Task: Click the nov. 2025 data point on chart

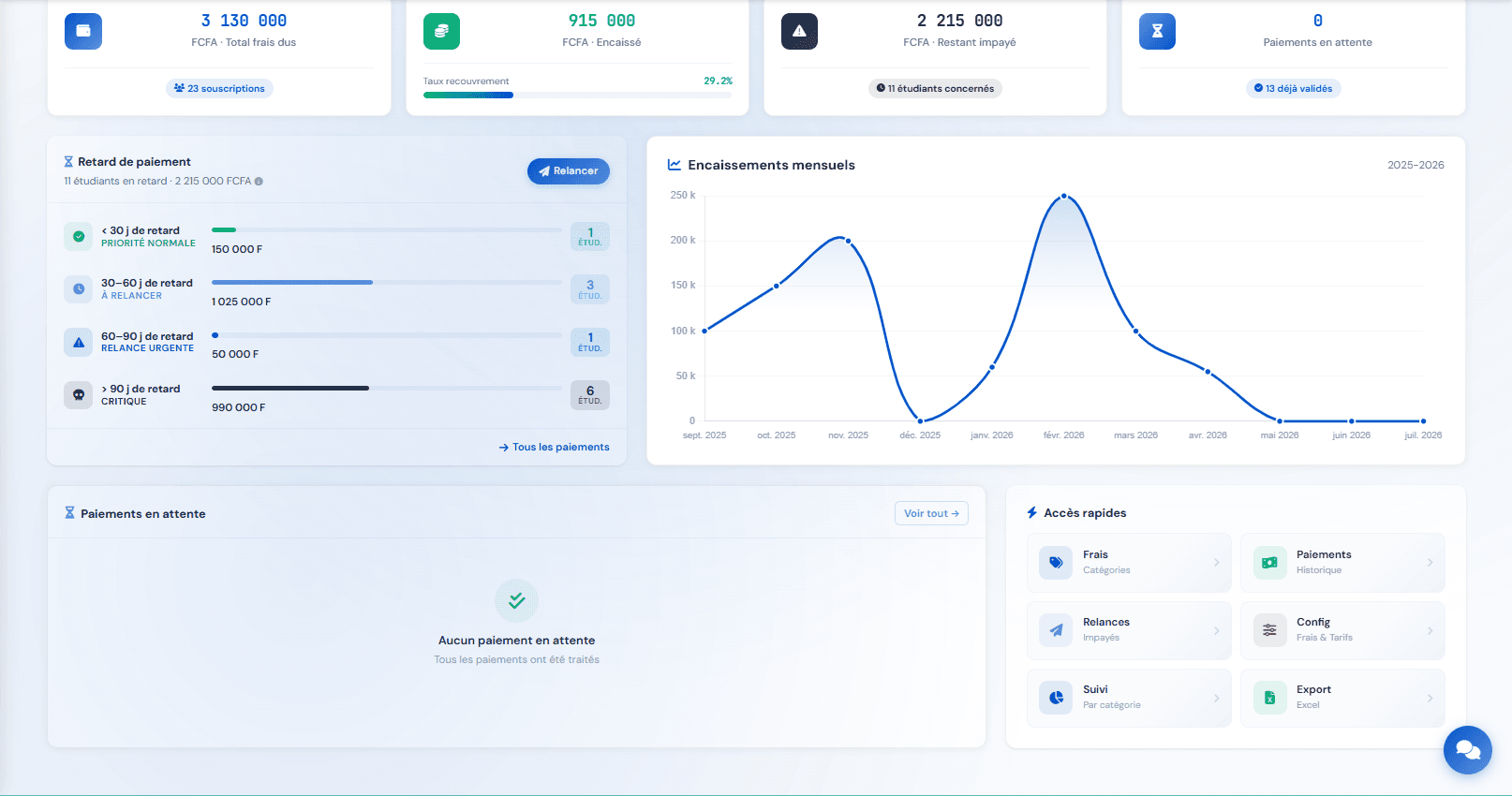Action: [x=849, y=241]
